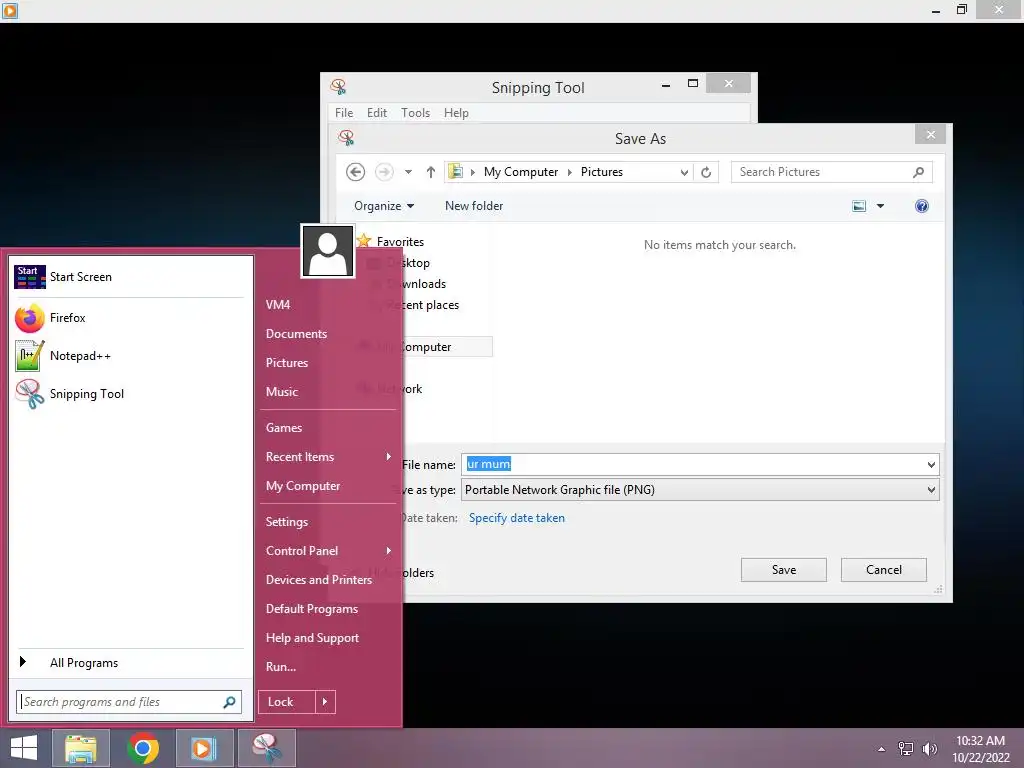Expand the Organize dropdown
The width and height of the screenshot is (1024, 768).
click(x=384, y=206)
